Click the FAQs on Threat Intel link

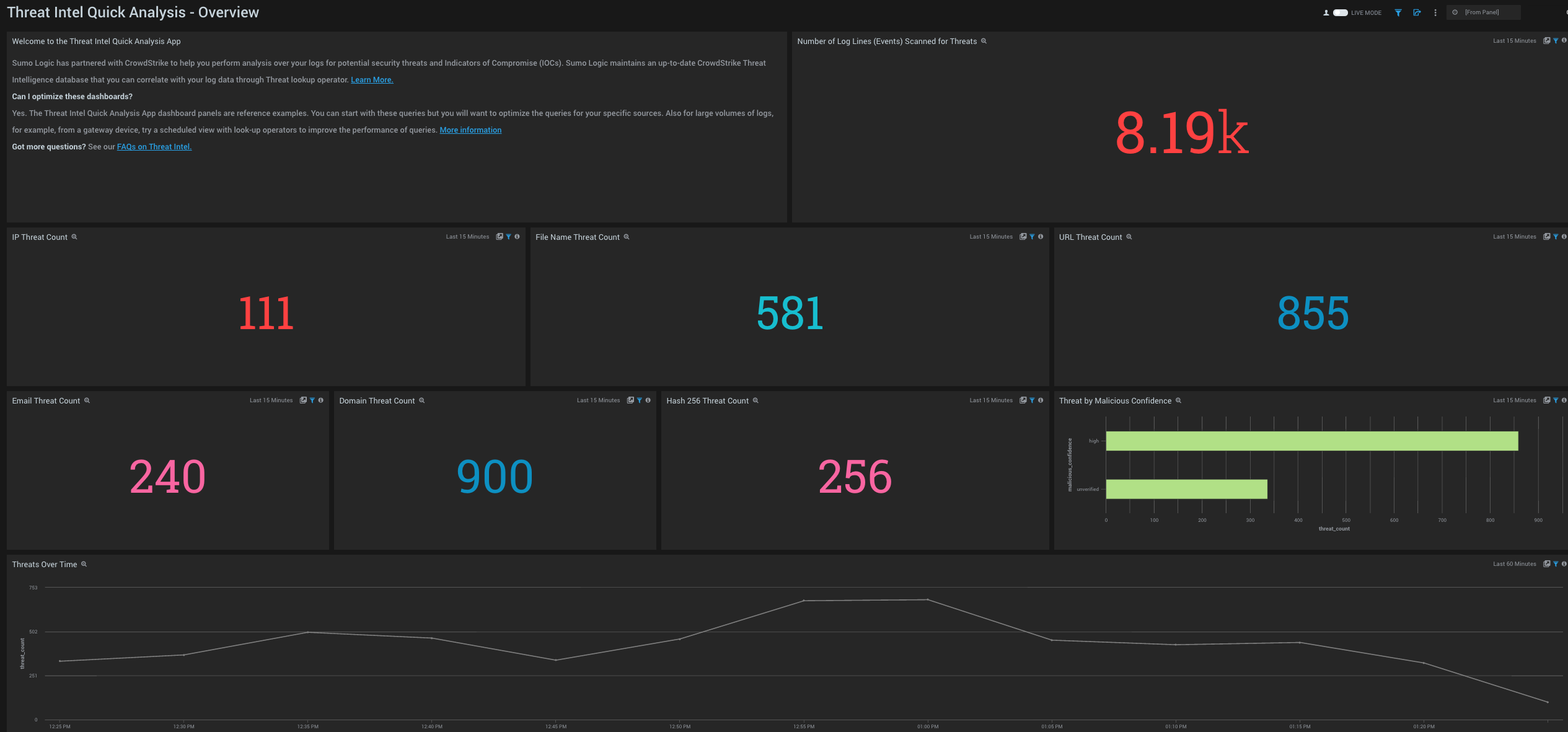(154, 146)
